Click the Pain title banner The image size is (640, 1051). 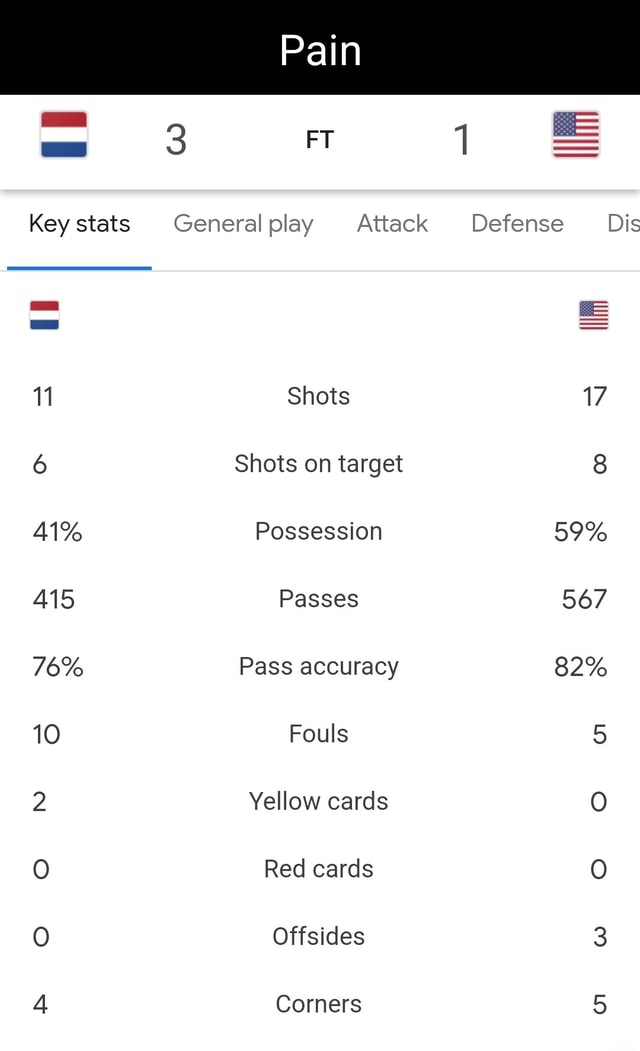320,48
